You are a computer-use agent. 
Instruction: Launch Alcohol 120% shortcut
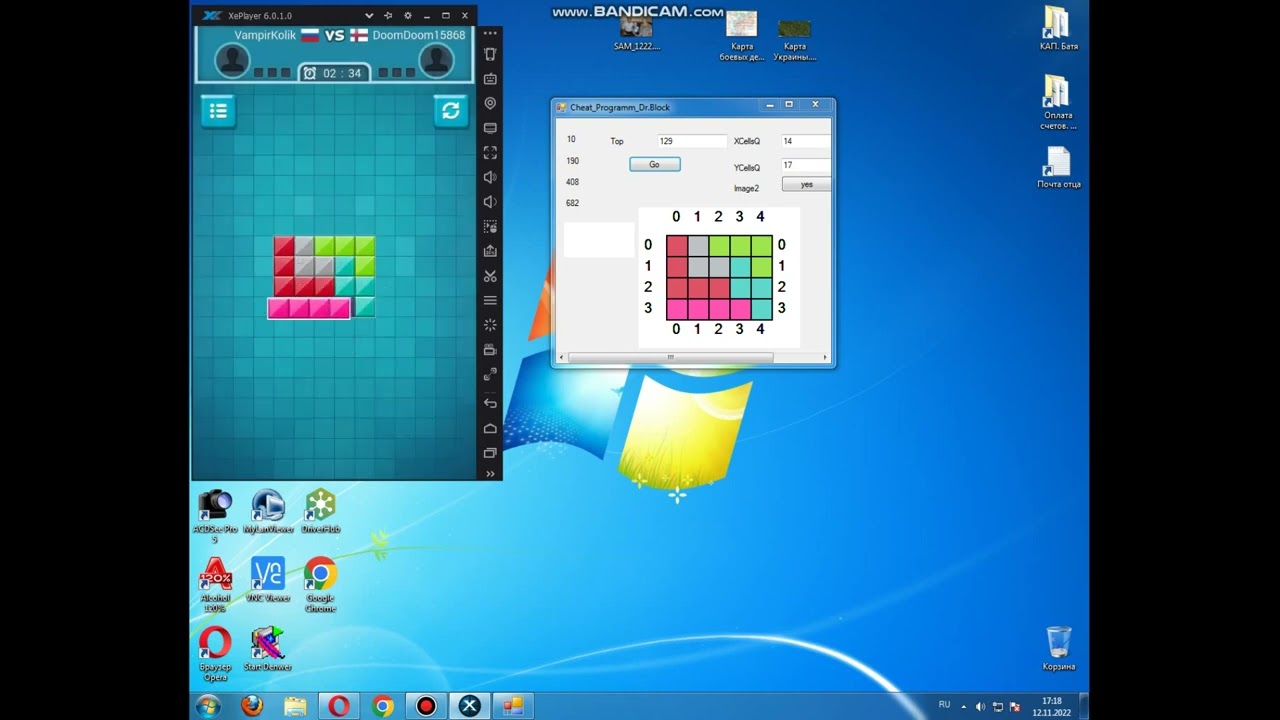(215, 585)
